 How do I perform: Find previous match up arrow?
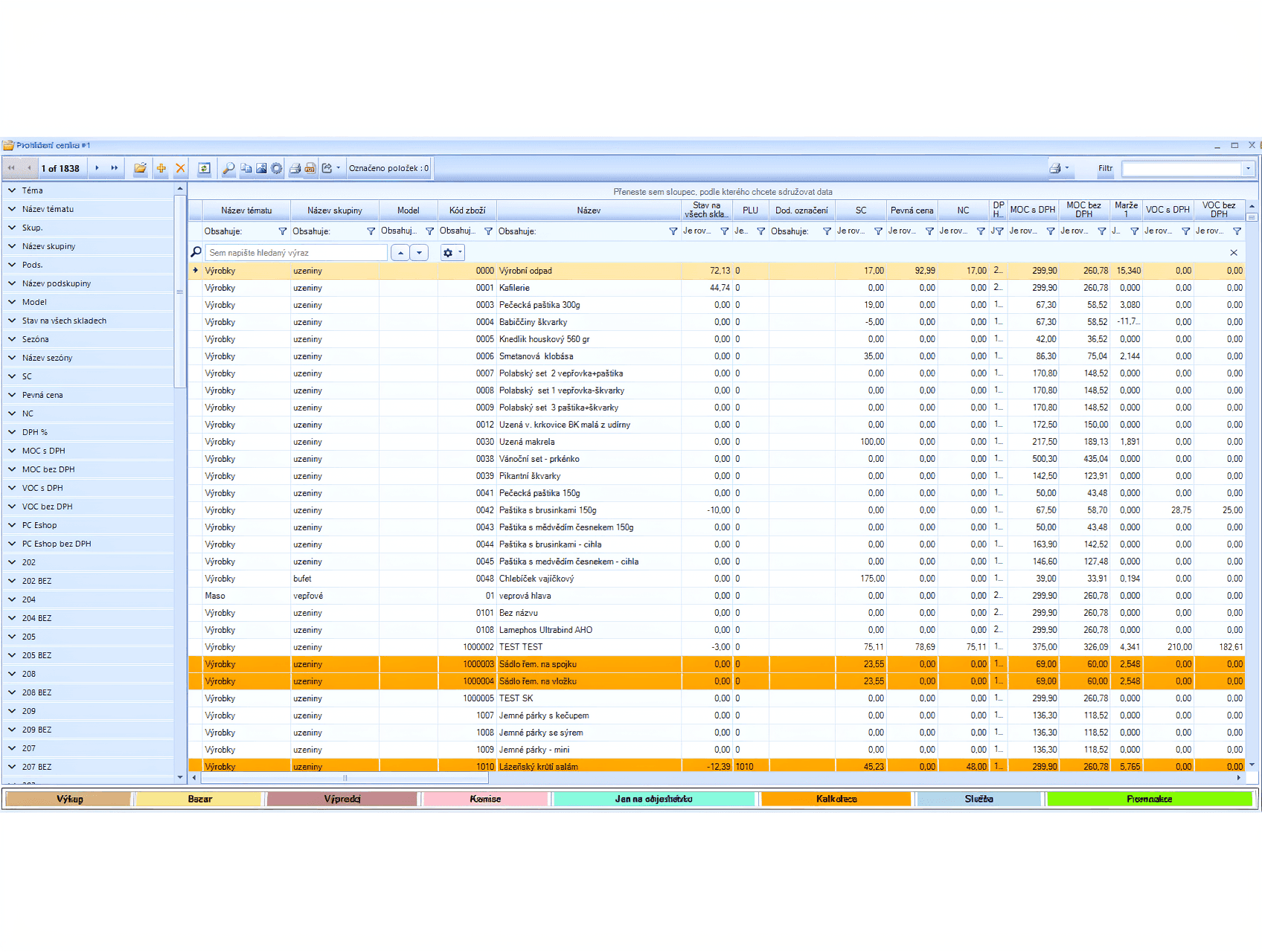400,253
